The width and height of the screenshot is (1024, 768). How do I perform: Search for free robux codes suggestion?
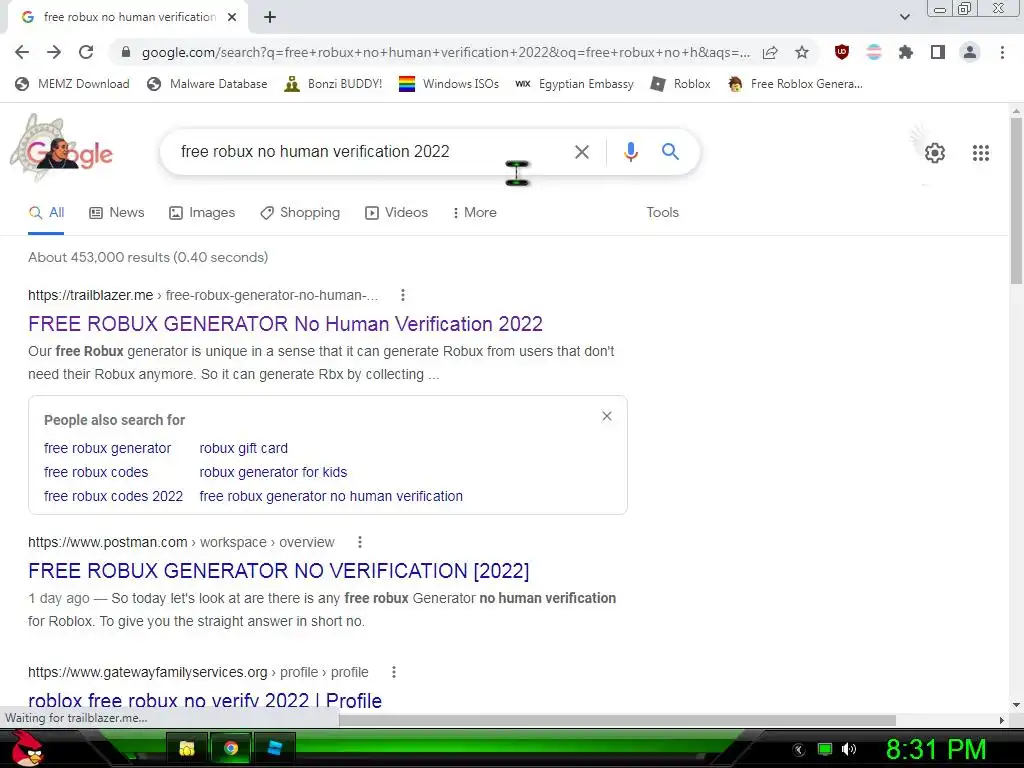96,472
